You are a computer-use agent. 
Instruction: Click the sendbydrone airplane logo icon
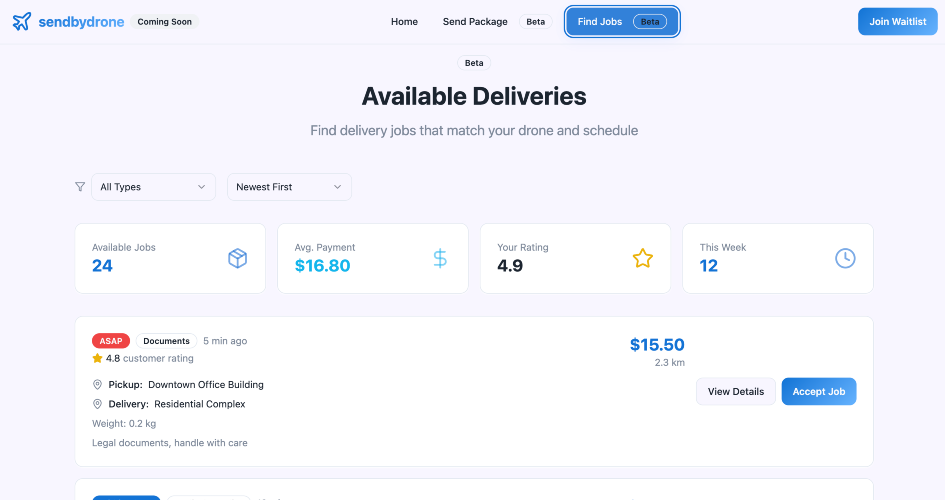click(22, 21)
